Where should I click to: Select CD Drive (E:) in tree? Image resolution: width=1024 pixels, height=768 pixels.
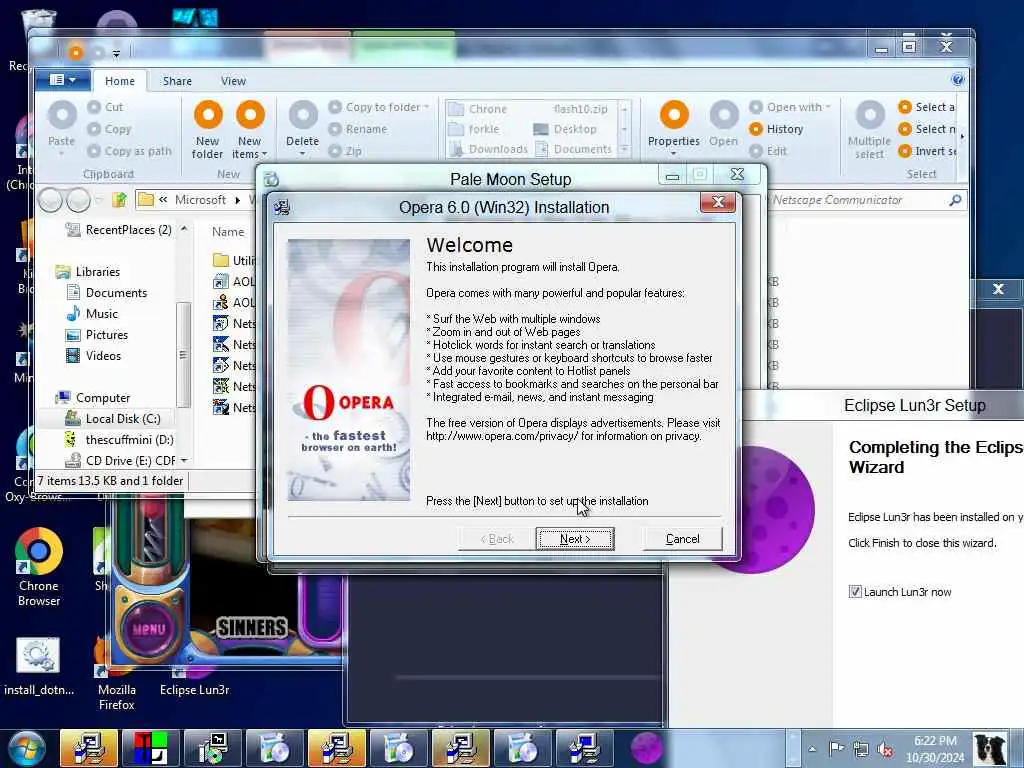[x=120, y=460]
